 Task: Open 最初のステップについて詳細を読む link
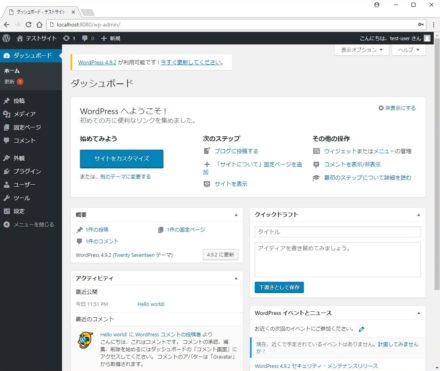pos(368,178)
